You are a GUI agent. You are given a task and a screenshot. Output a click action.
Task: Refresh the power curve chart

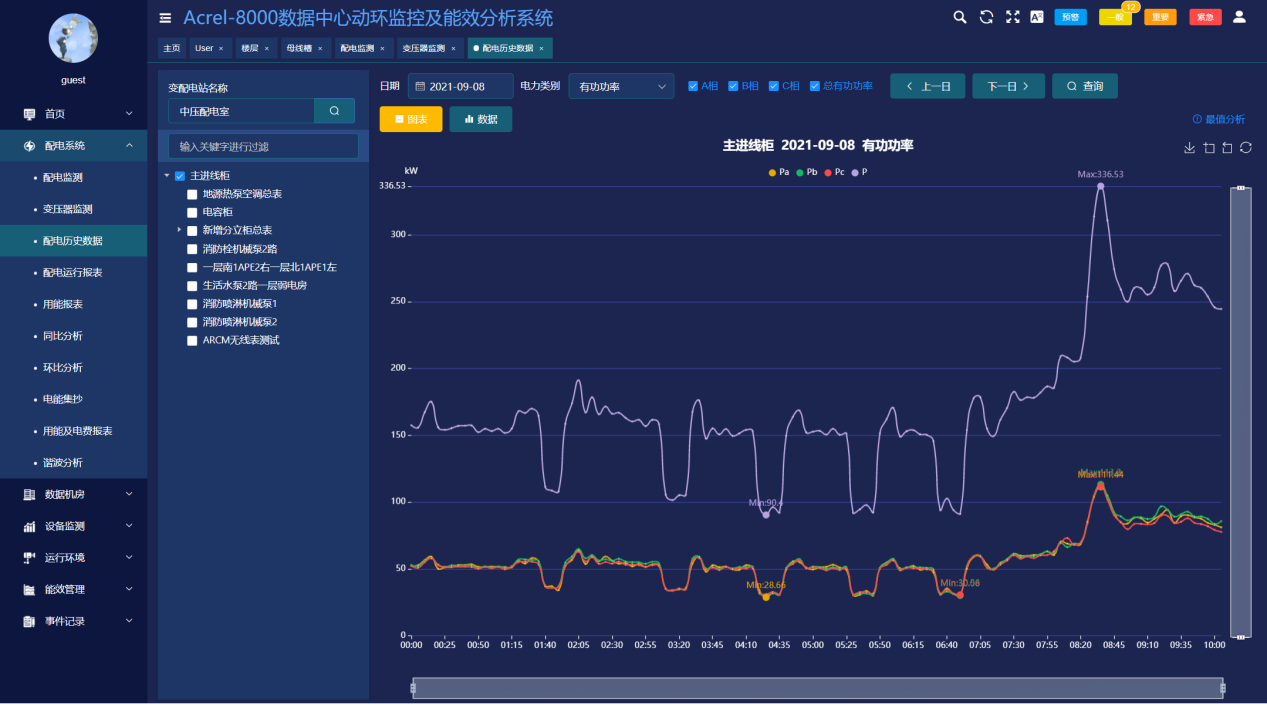pos(1246,147)
